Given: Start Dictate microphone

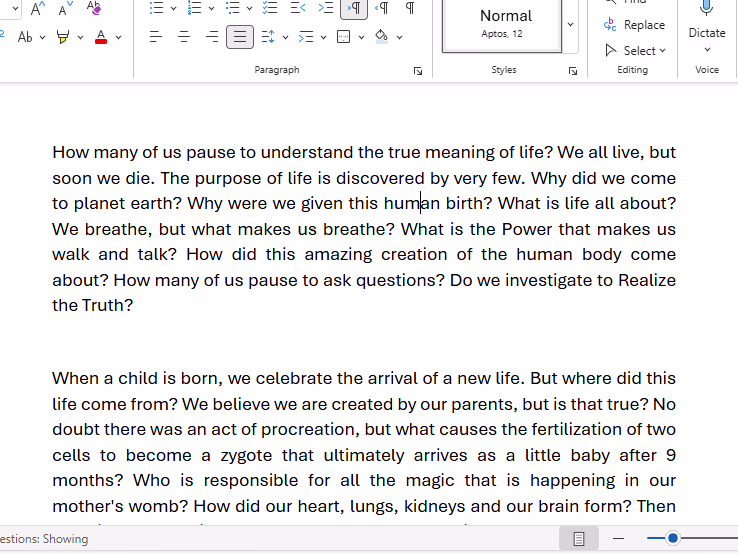Looking at the screenshot, I should (706, 19).
